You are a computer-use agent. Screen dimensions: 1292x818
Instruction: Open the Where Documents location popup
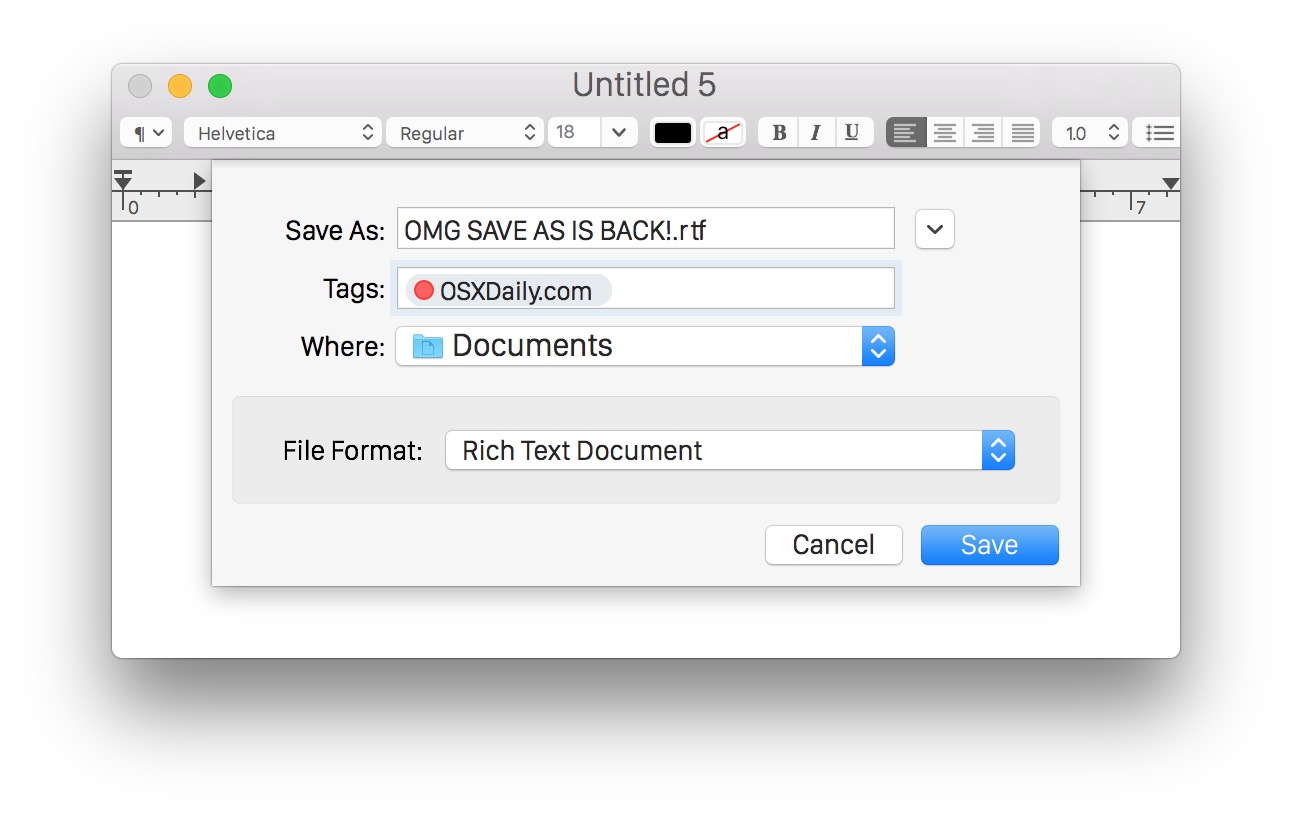645,346
